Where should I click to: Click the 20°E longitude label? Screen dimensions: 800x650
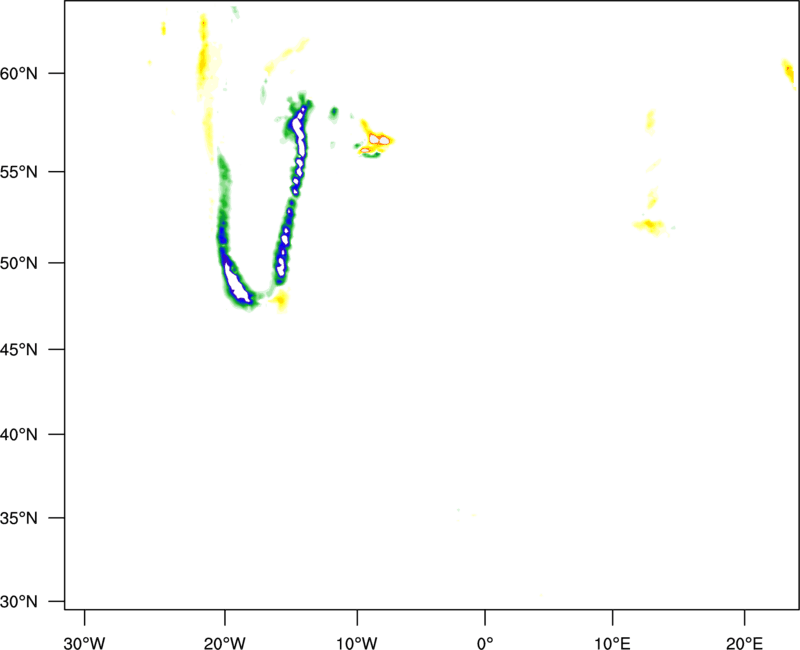click(744, 643)
